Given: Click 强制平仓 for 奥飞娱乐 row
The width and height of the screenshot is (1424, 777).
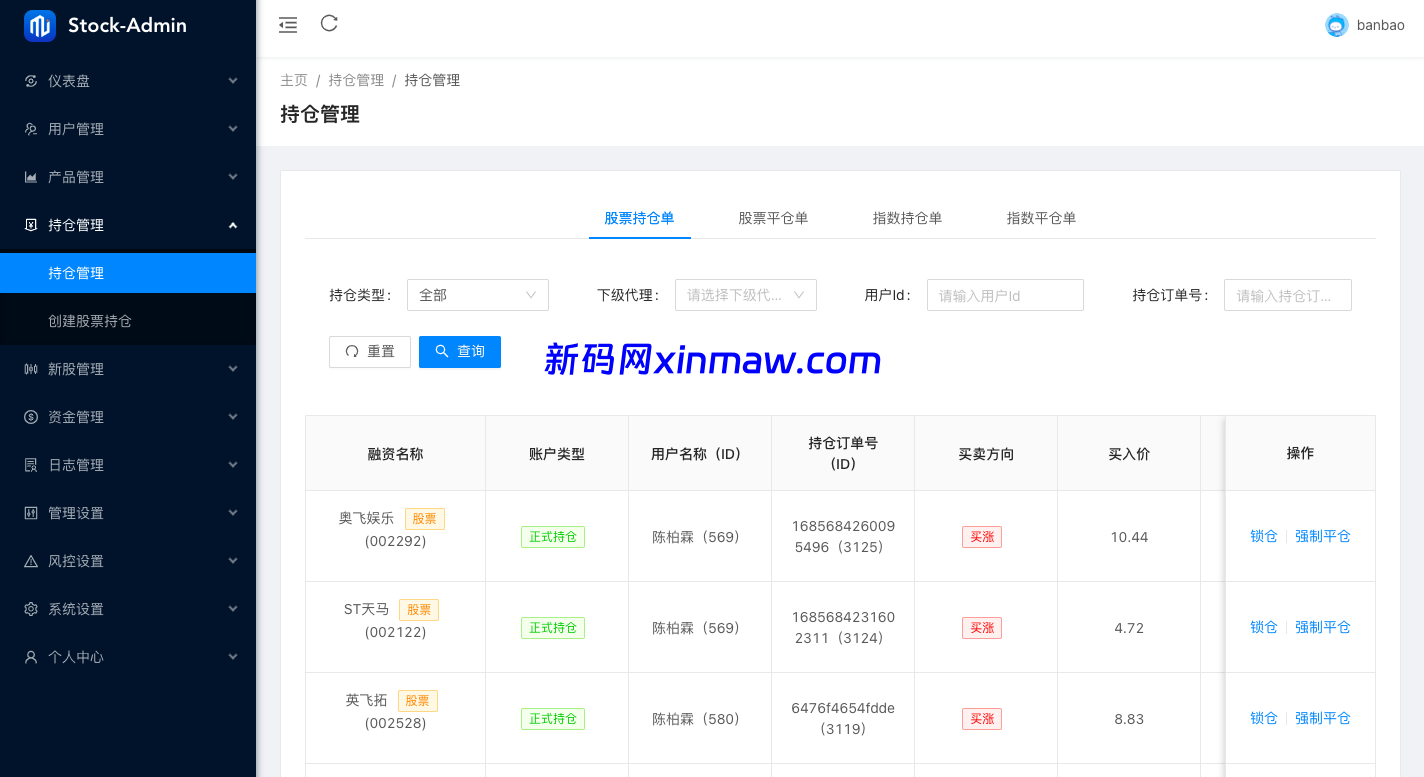Looking at the screenshot, I should point(1322,536).
